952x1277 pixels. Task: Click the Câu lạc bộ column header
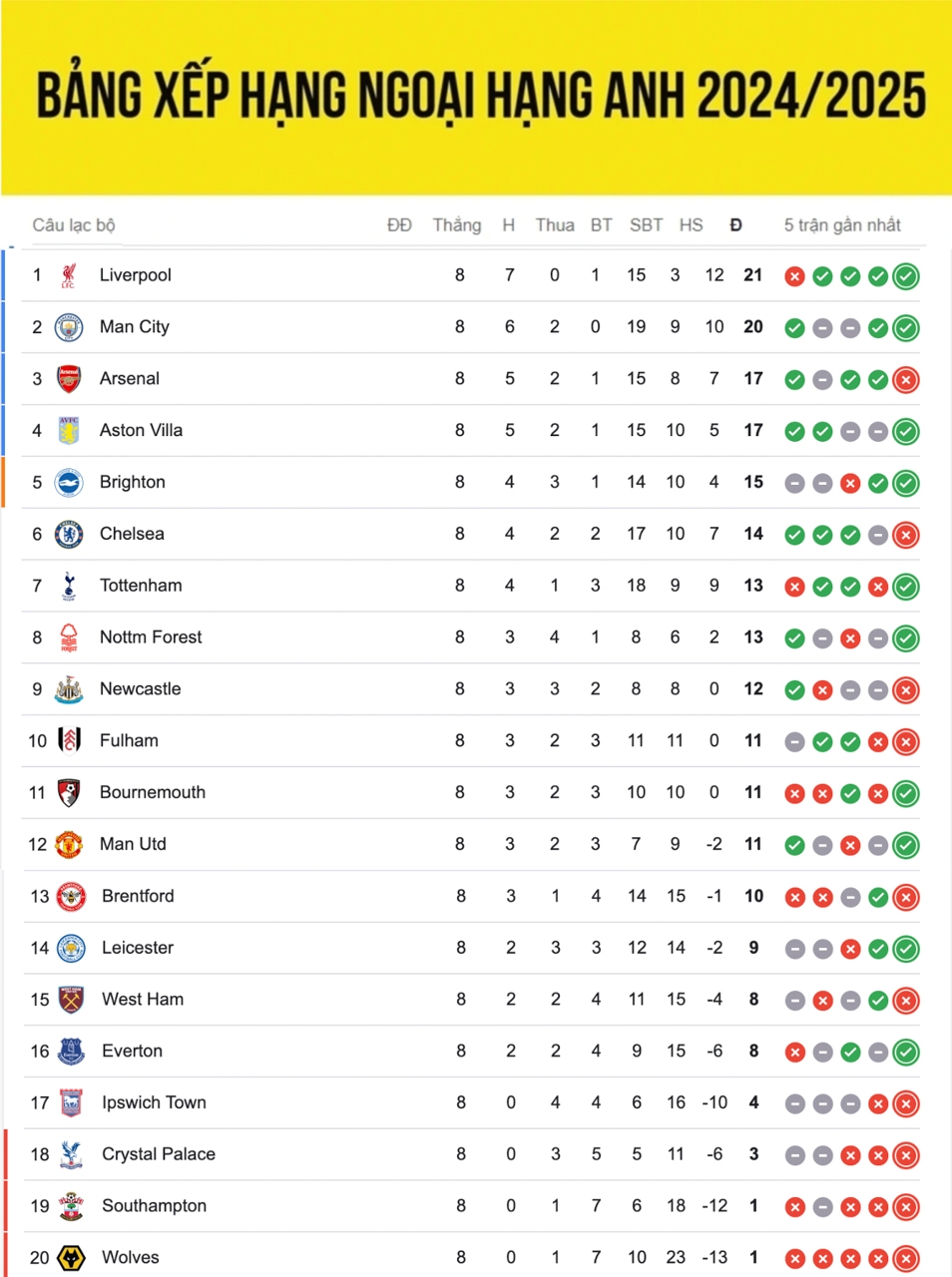tap(74, 225)
